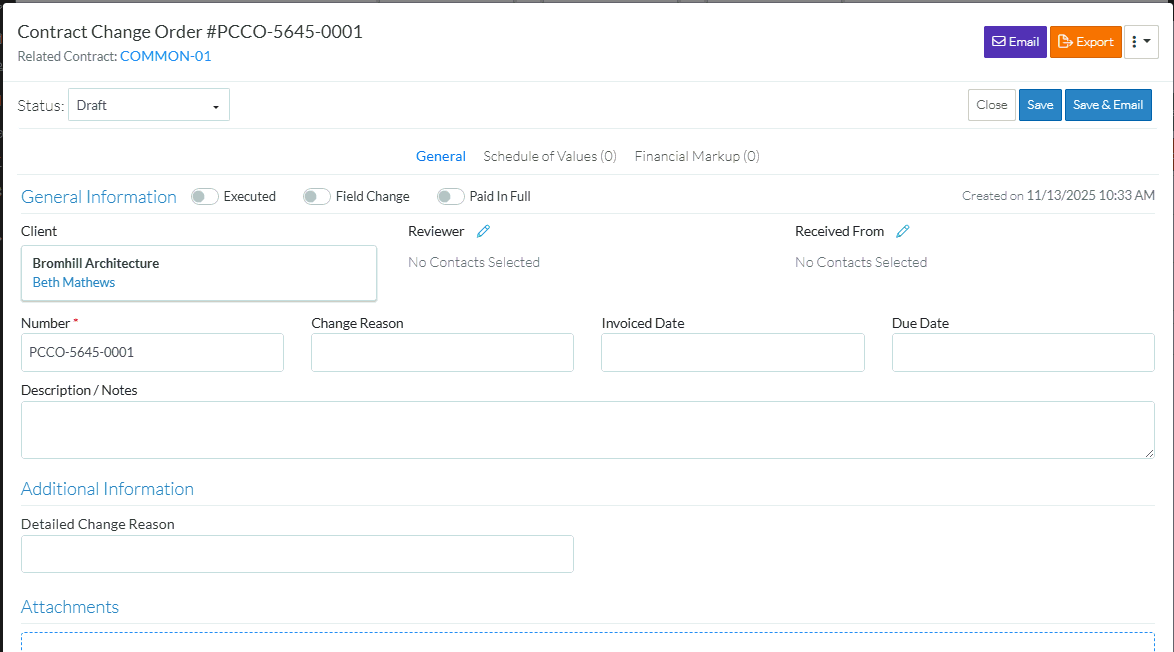Click the purple Email button
This screenshot has height=652, width=1174.
[1014, 42]
